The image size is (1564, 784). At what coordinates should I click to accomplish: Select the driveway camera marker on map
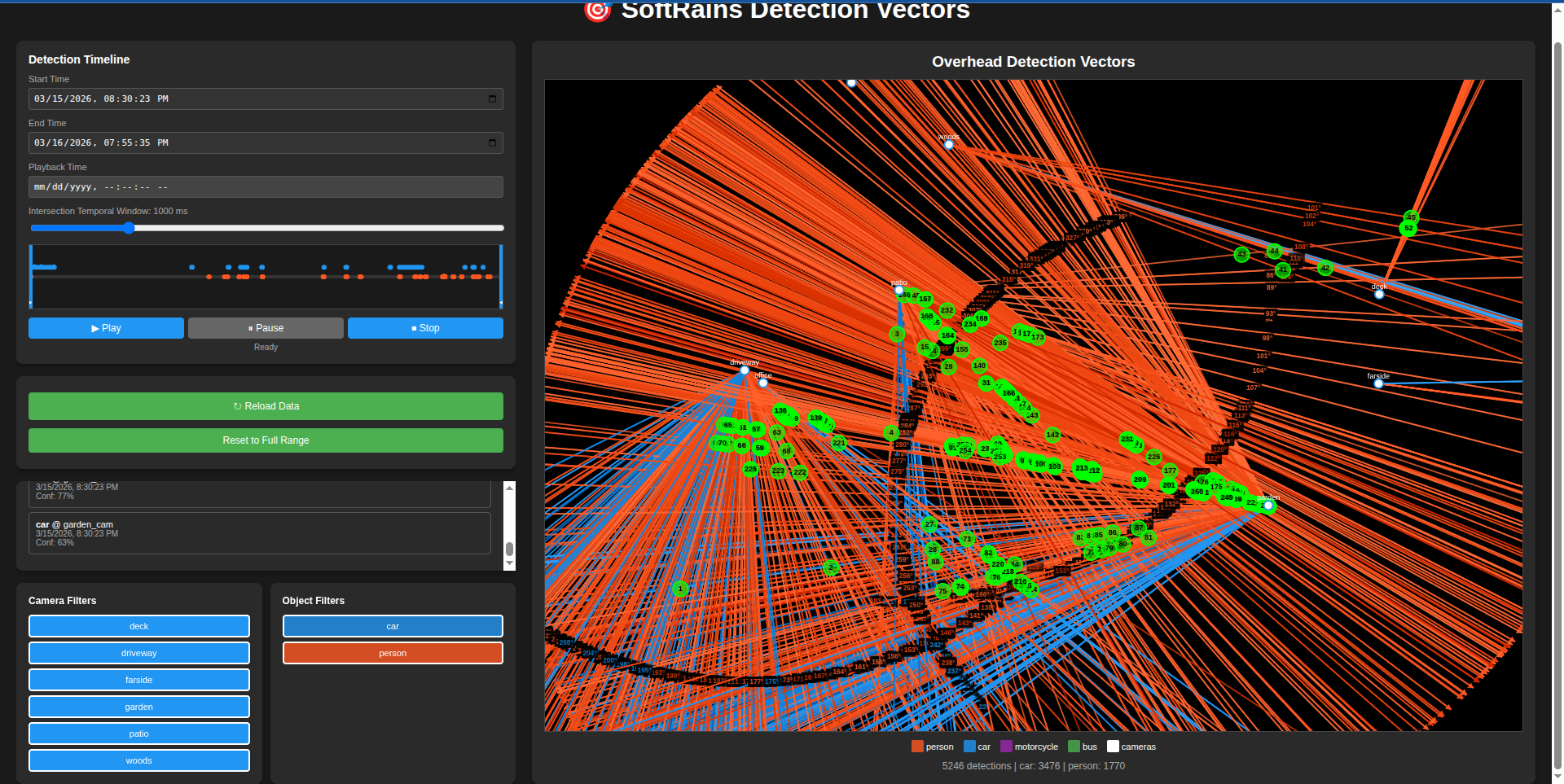(x=745, y=370)
